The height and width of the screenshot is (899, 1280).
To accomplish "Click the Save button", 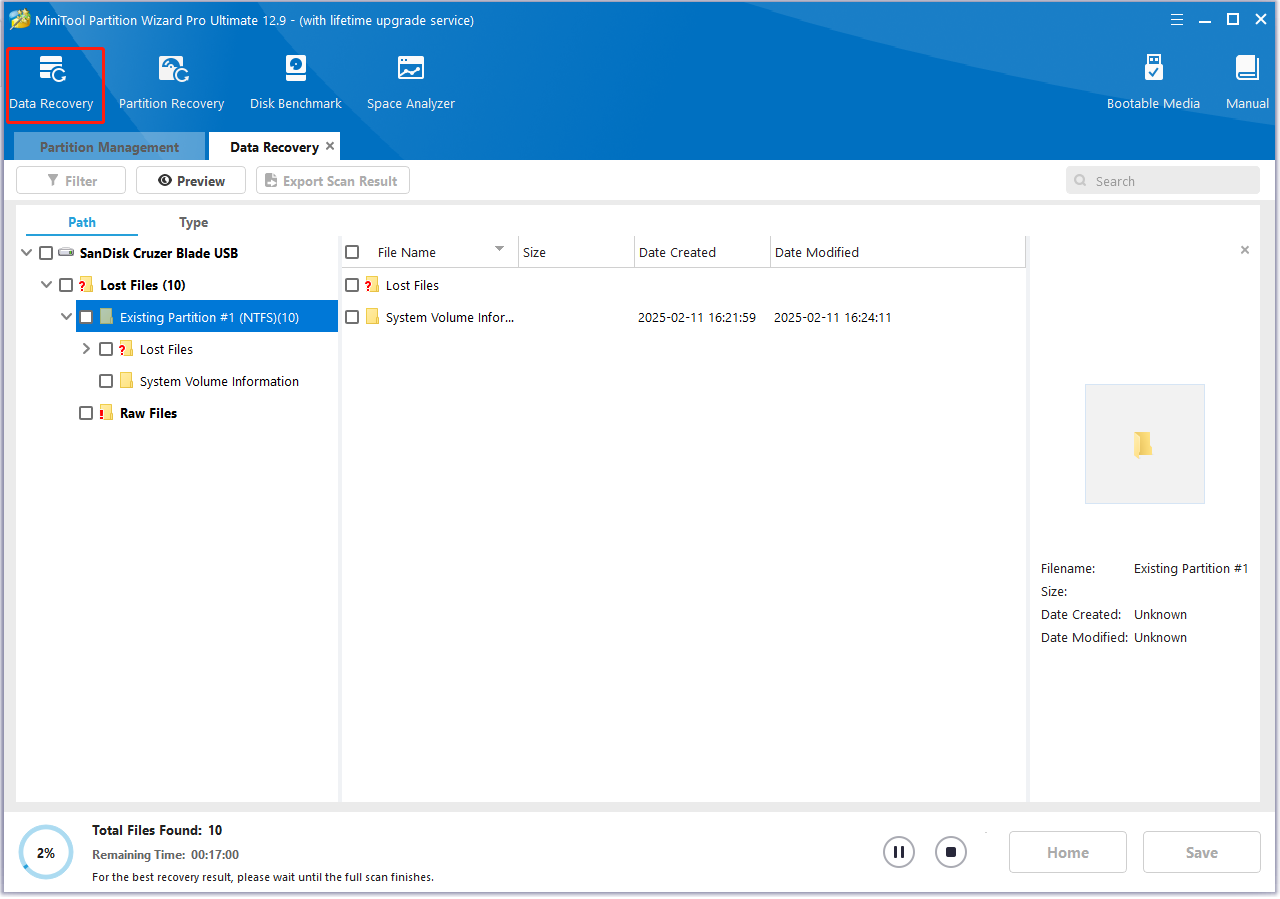I will tap(1202, 852).
